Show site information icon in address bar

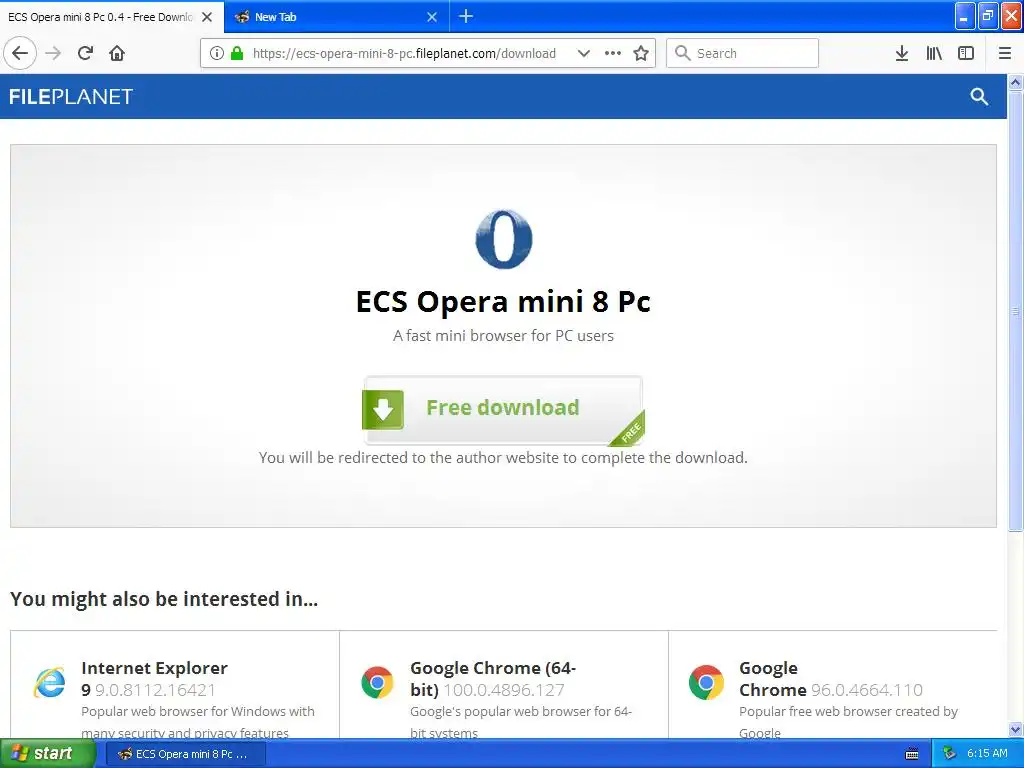pyautogui.click(x=217, y=53)
